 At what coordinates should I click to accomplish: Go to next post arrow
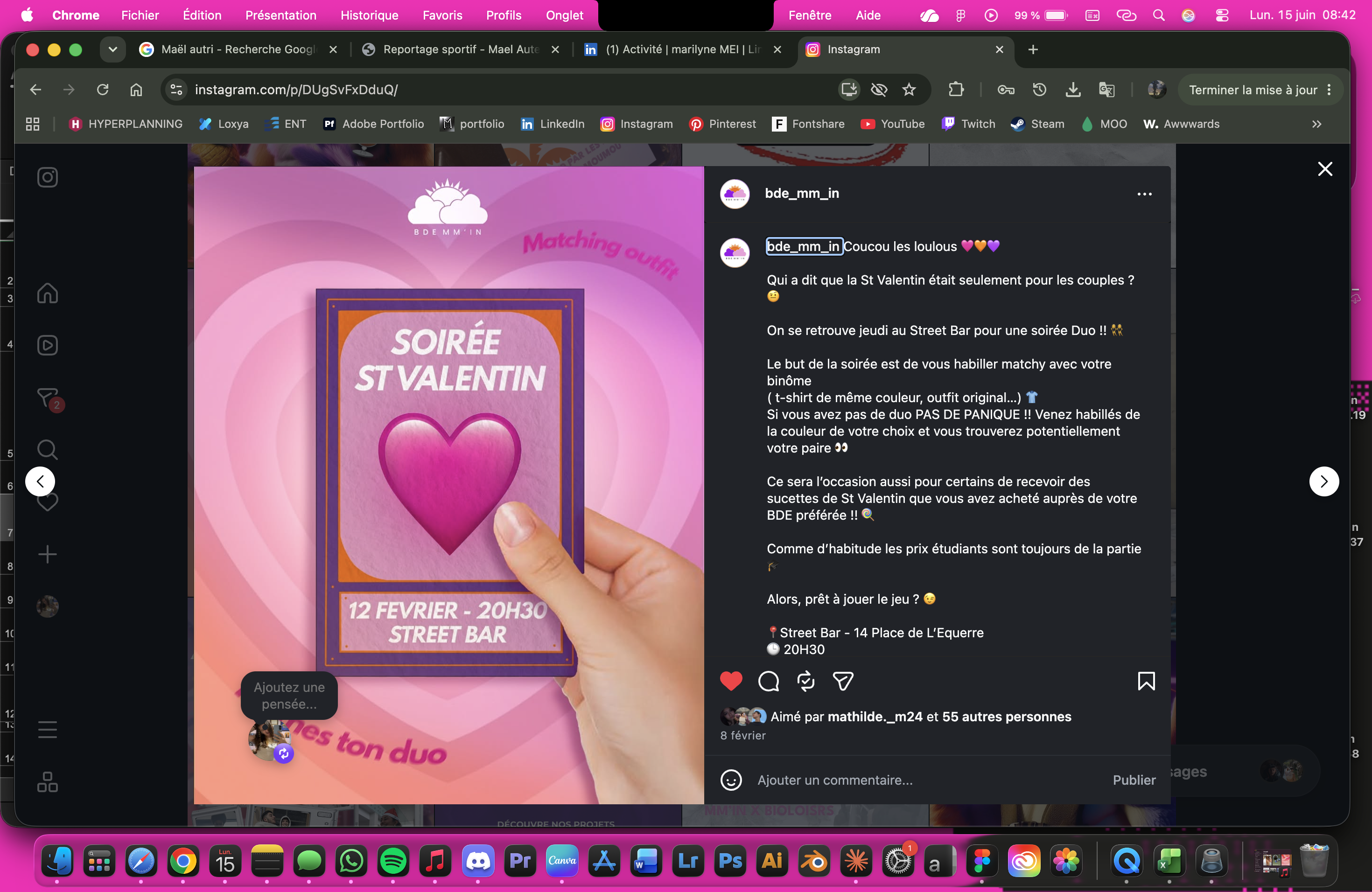1323,481
